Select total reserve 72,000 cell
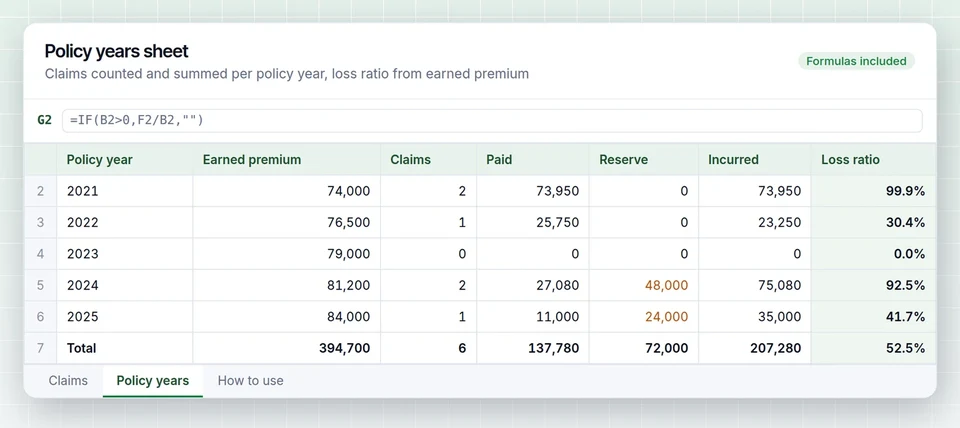960x428 pixels. tap(644, 348)
